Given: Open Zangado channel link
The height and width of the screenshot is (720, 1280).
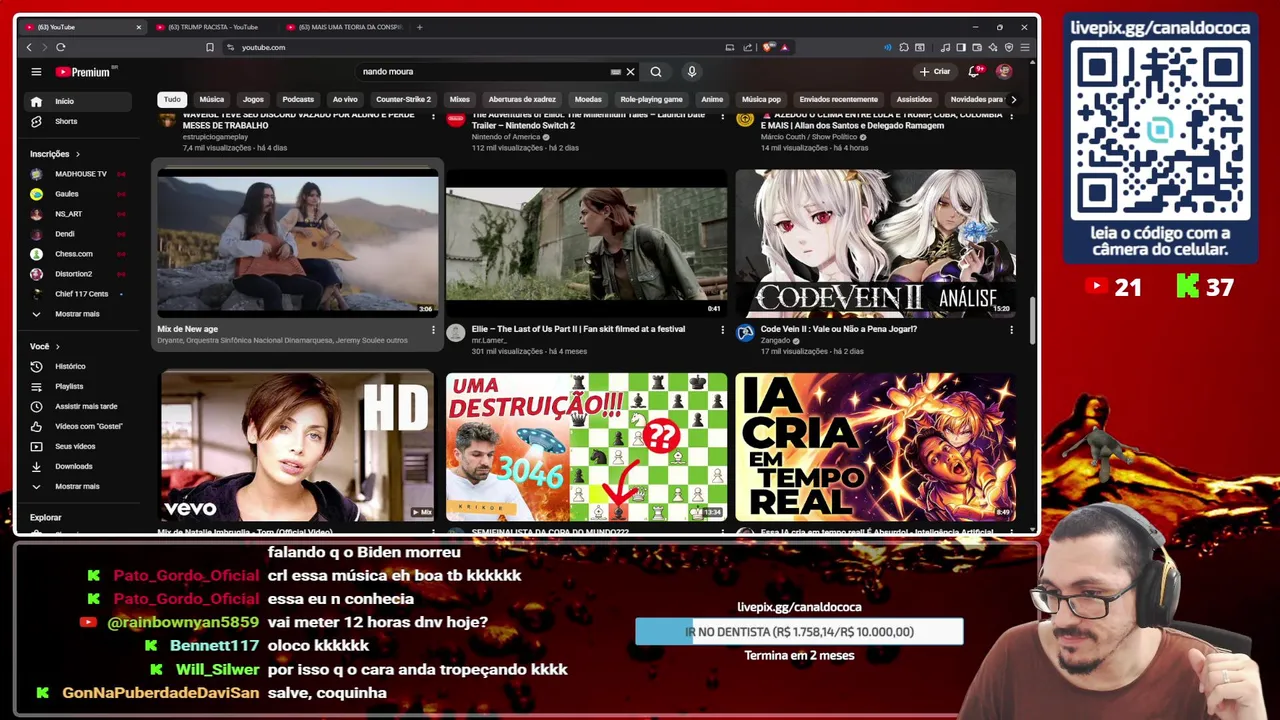Looking at the screenshot, I should click(x=775, y=340).
